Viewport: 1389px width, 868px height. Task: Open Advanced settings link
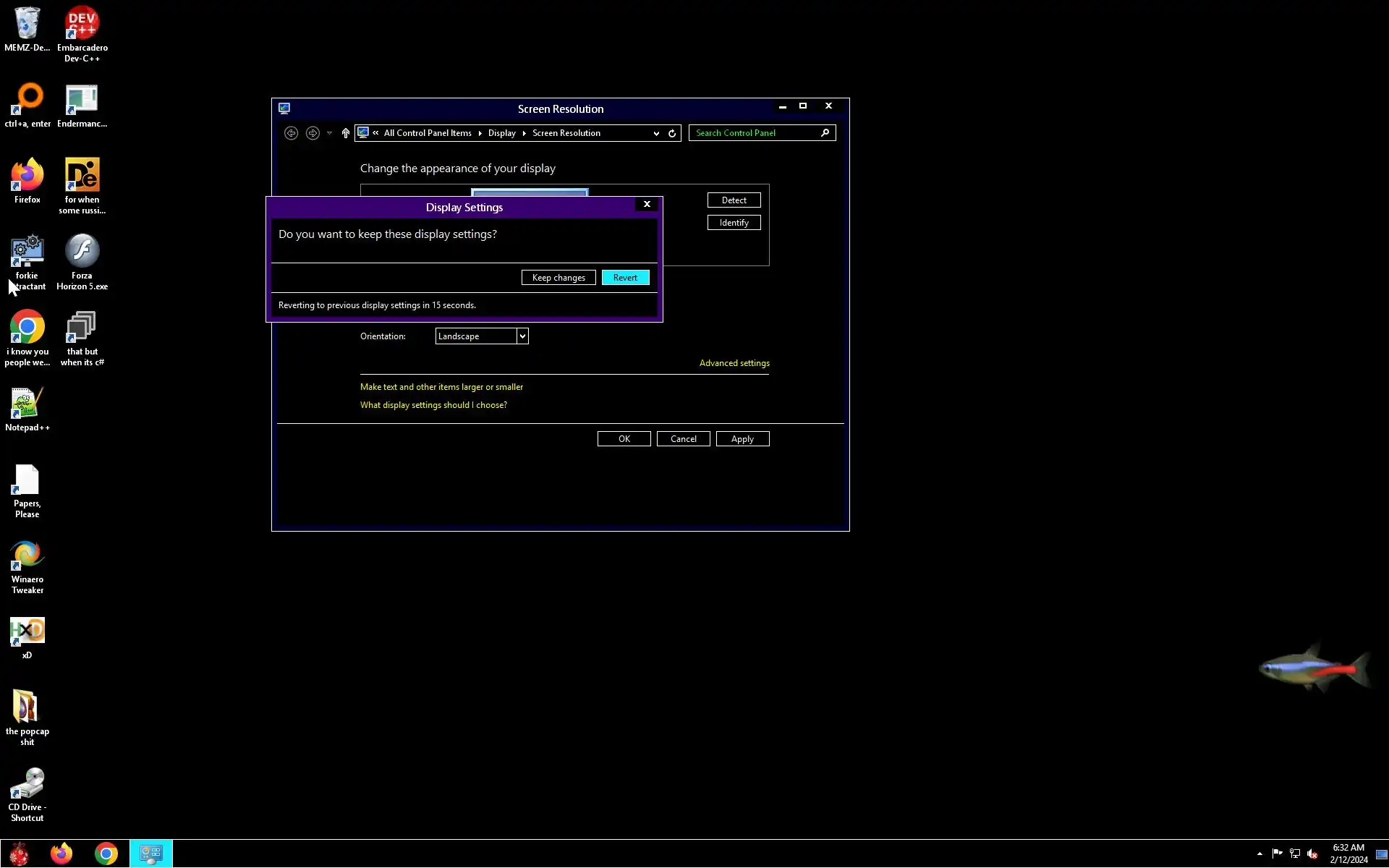pyautogui.click(x=734, y=363)
